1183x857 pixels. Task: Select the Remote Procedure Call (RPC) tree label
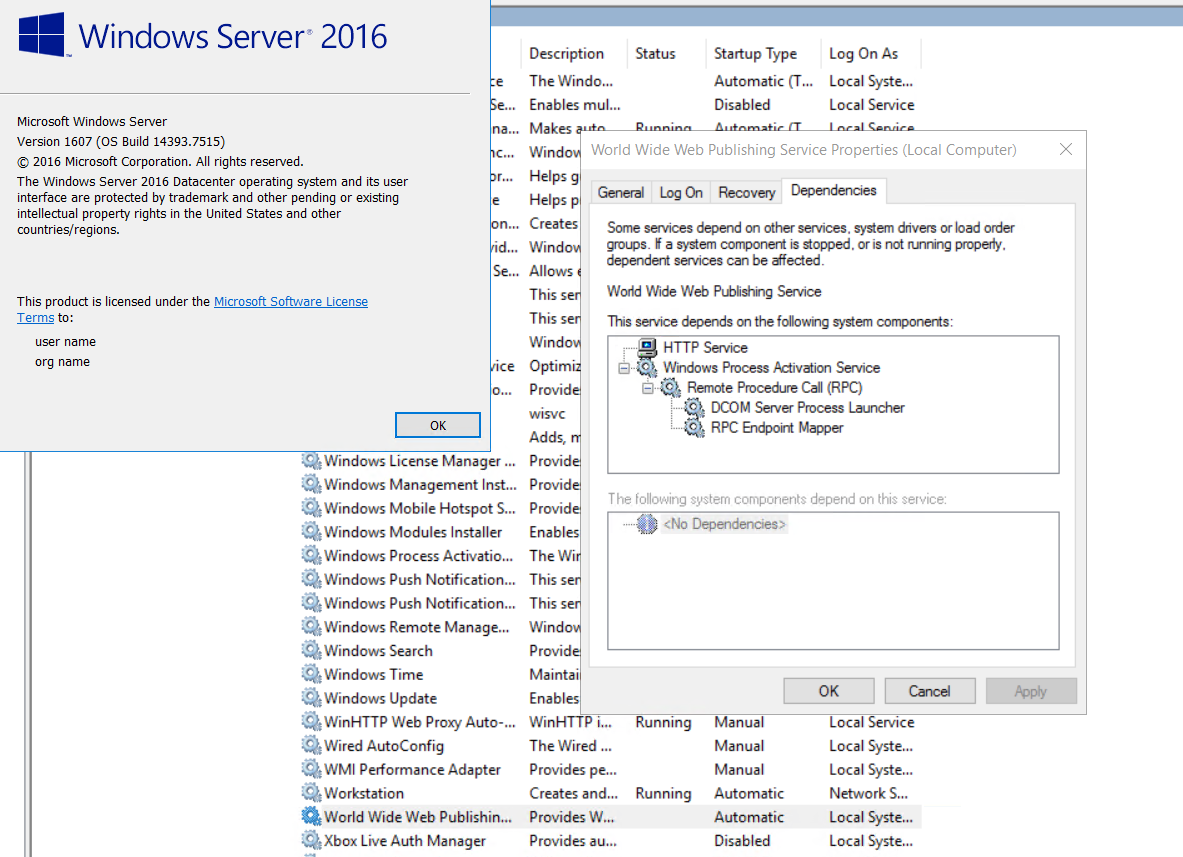(x=775, y=388)
